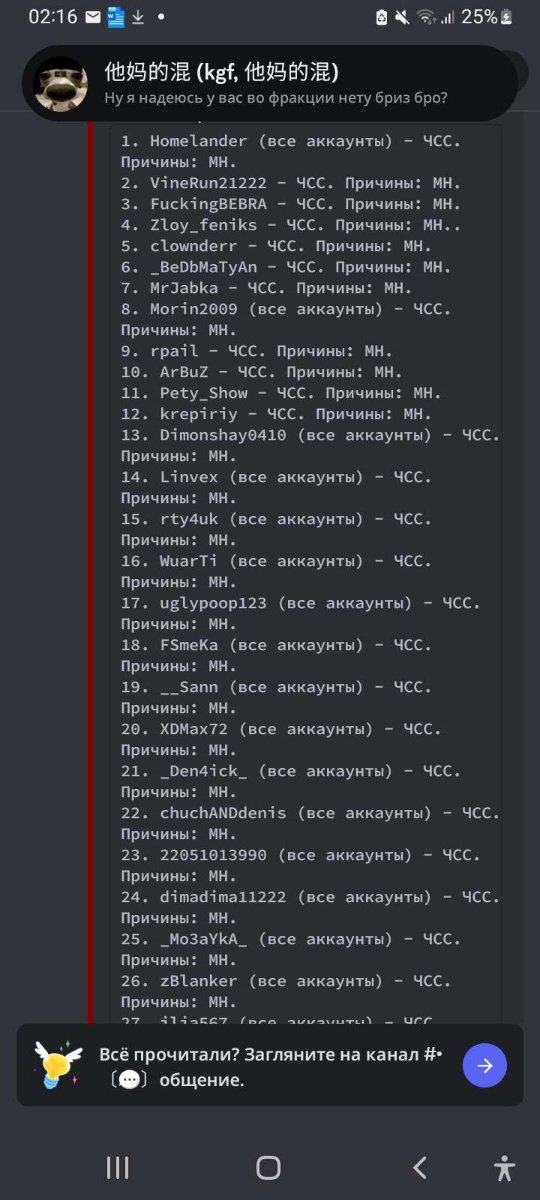Viewport: 540px width, 1200px height.
Task: Tap the mail icon in the status bar
Action: click(x=93, y=17)
